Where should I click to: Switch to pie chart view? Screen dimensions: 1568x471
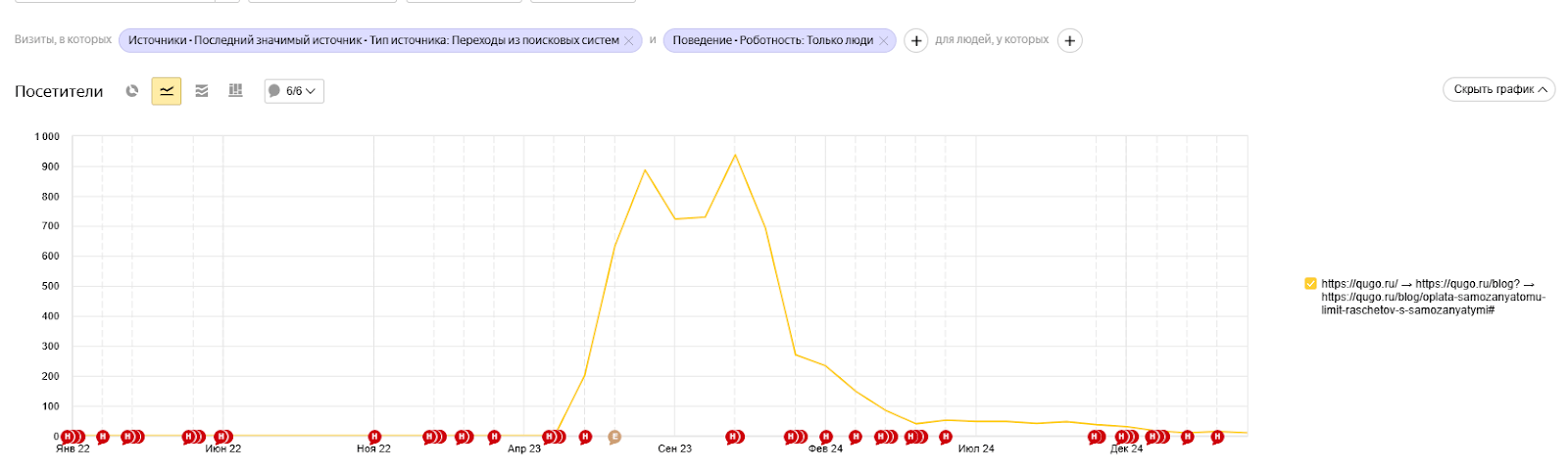click(x=132, y=91)
